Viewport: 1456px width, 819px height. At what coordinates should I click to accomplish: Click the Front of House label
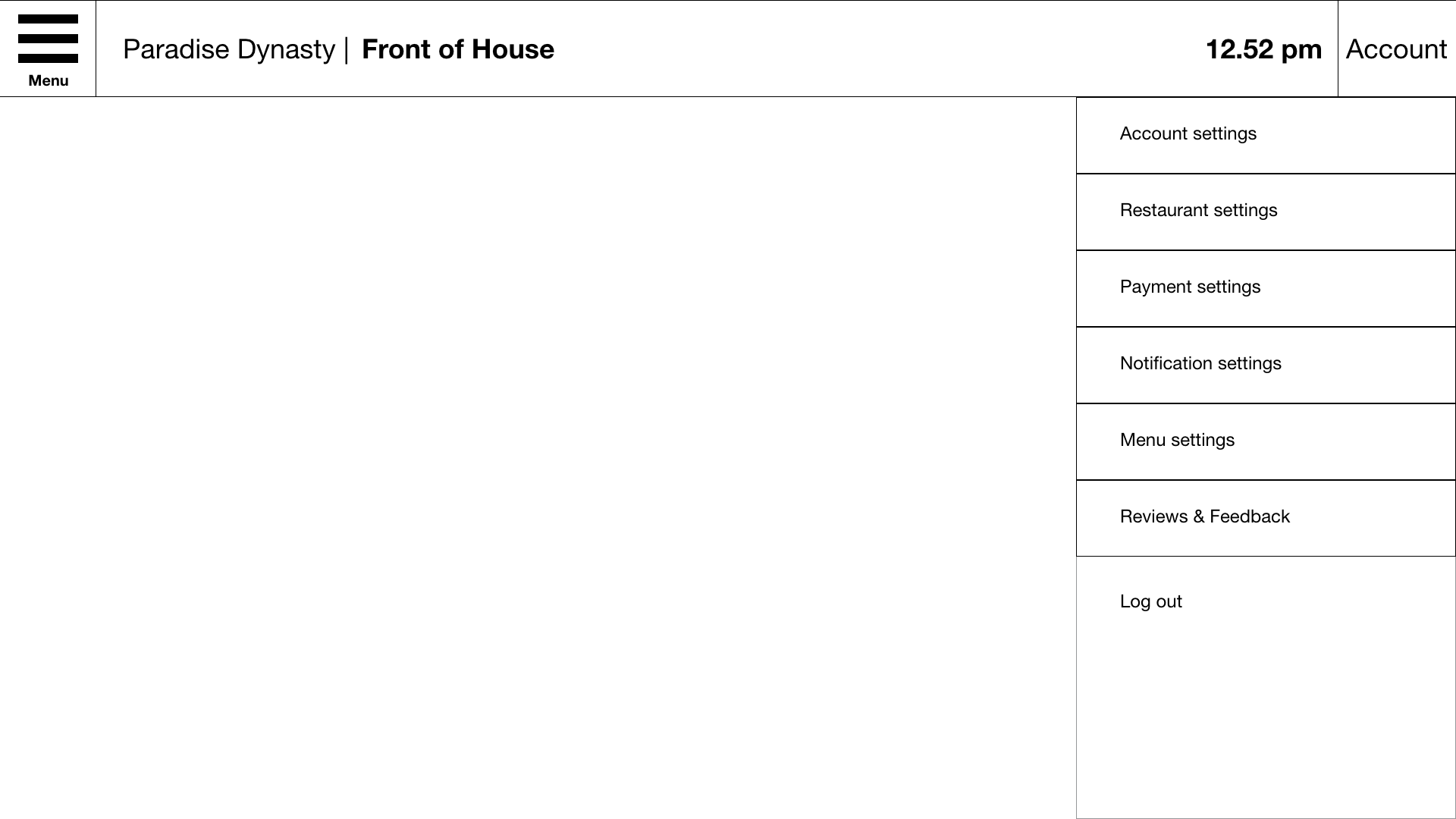pyautogui.click(x=457, y=48)
